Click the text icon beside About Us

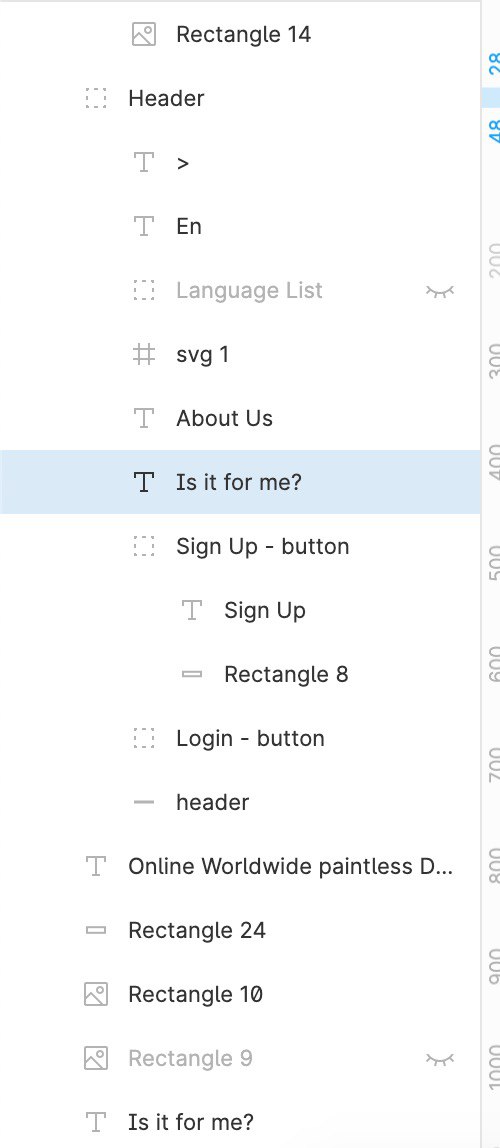144,418
